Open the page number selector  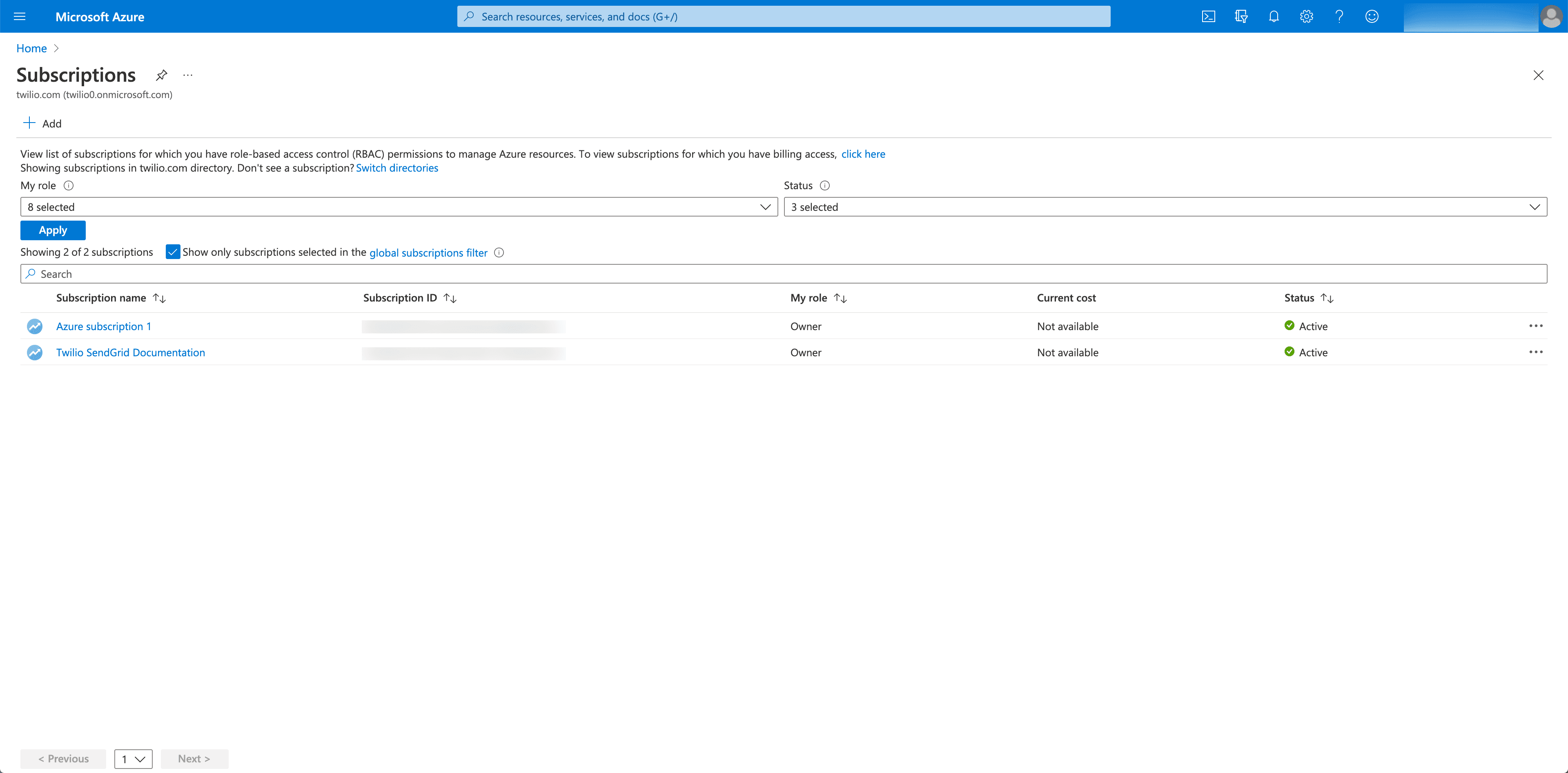[133, 758]
